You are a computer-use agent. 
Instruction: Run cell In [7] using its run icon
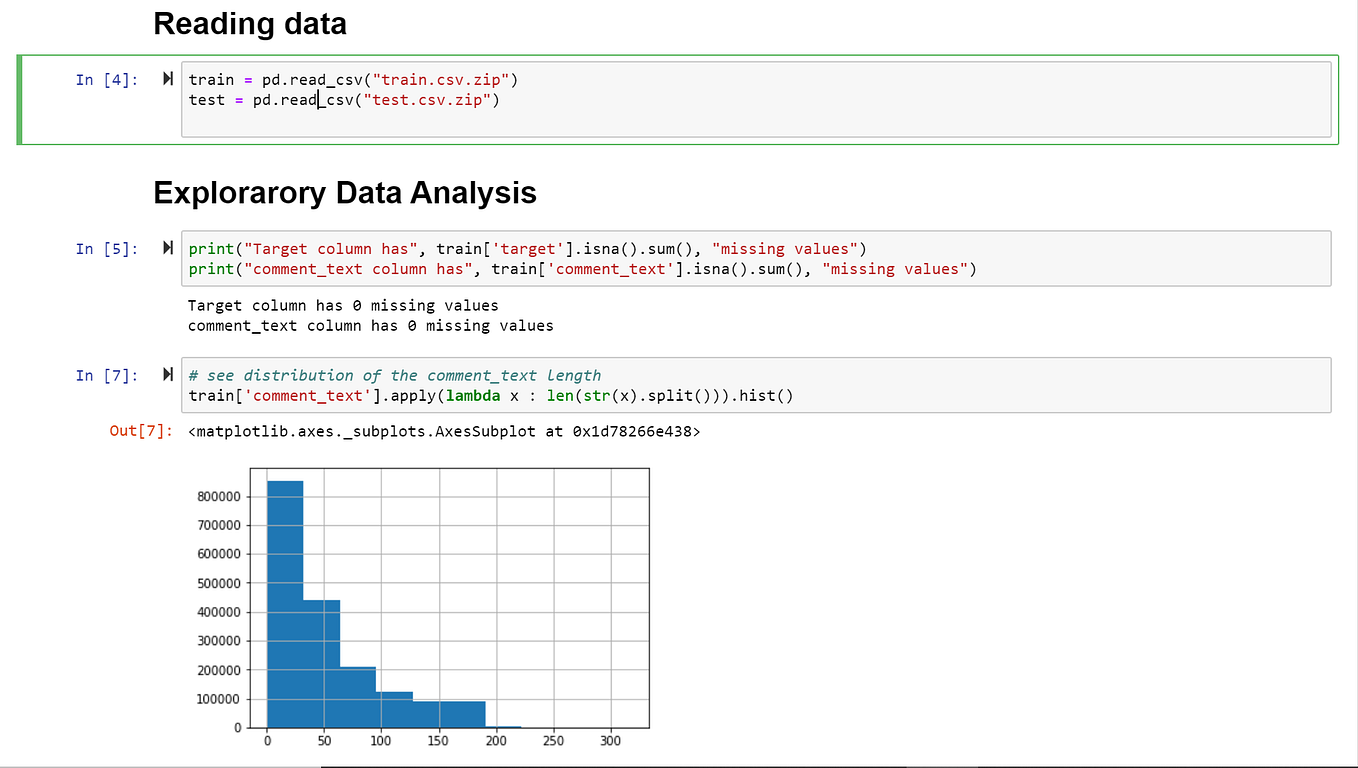(x=167, y=375)
